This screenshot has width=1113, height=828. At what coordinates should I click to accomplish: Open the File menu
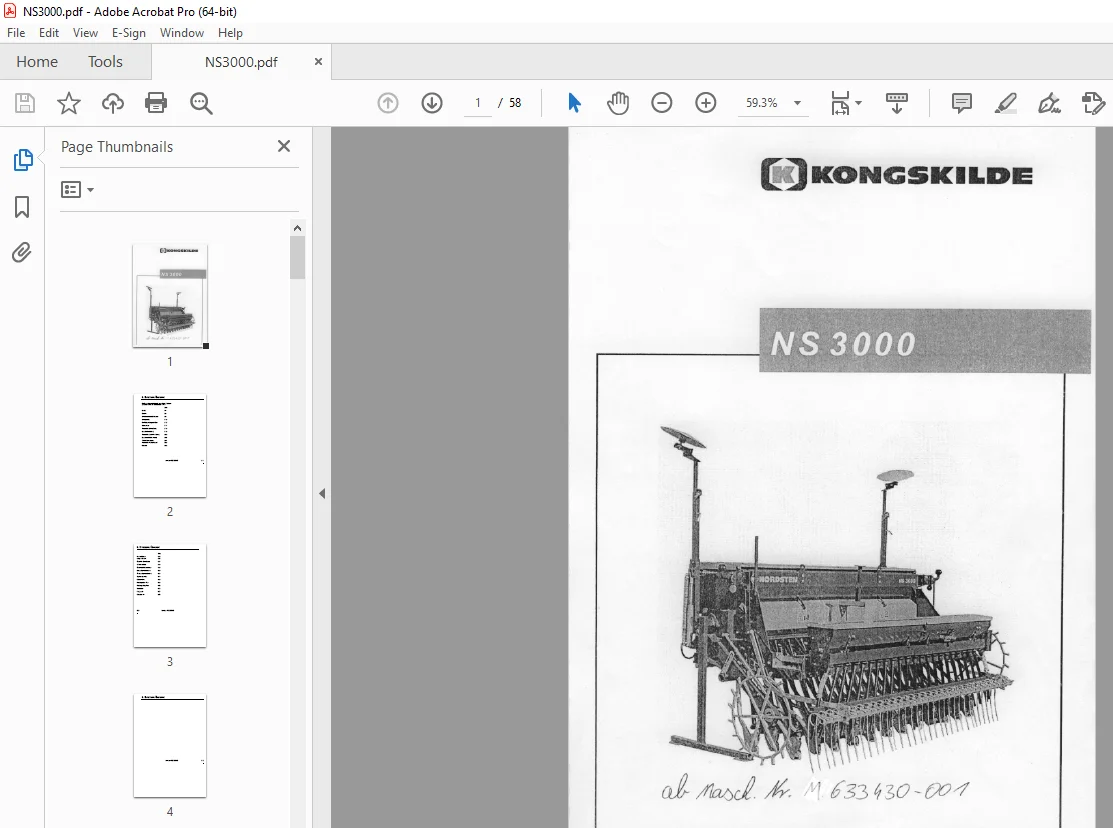pyautogui.click(x=16, y=33)
